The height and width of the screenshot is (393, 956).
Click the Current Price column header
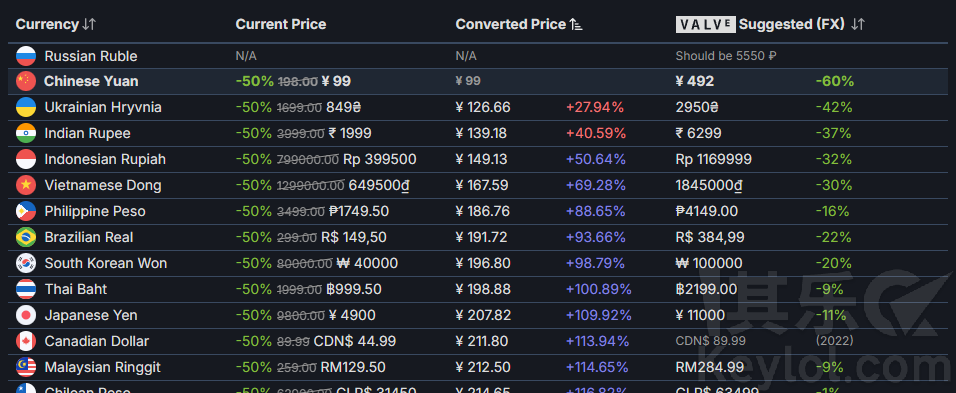click(x=280, y=24)
